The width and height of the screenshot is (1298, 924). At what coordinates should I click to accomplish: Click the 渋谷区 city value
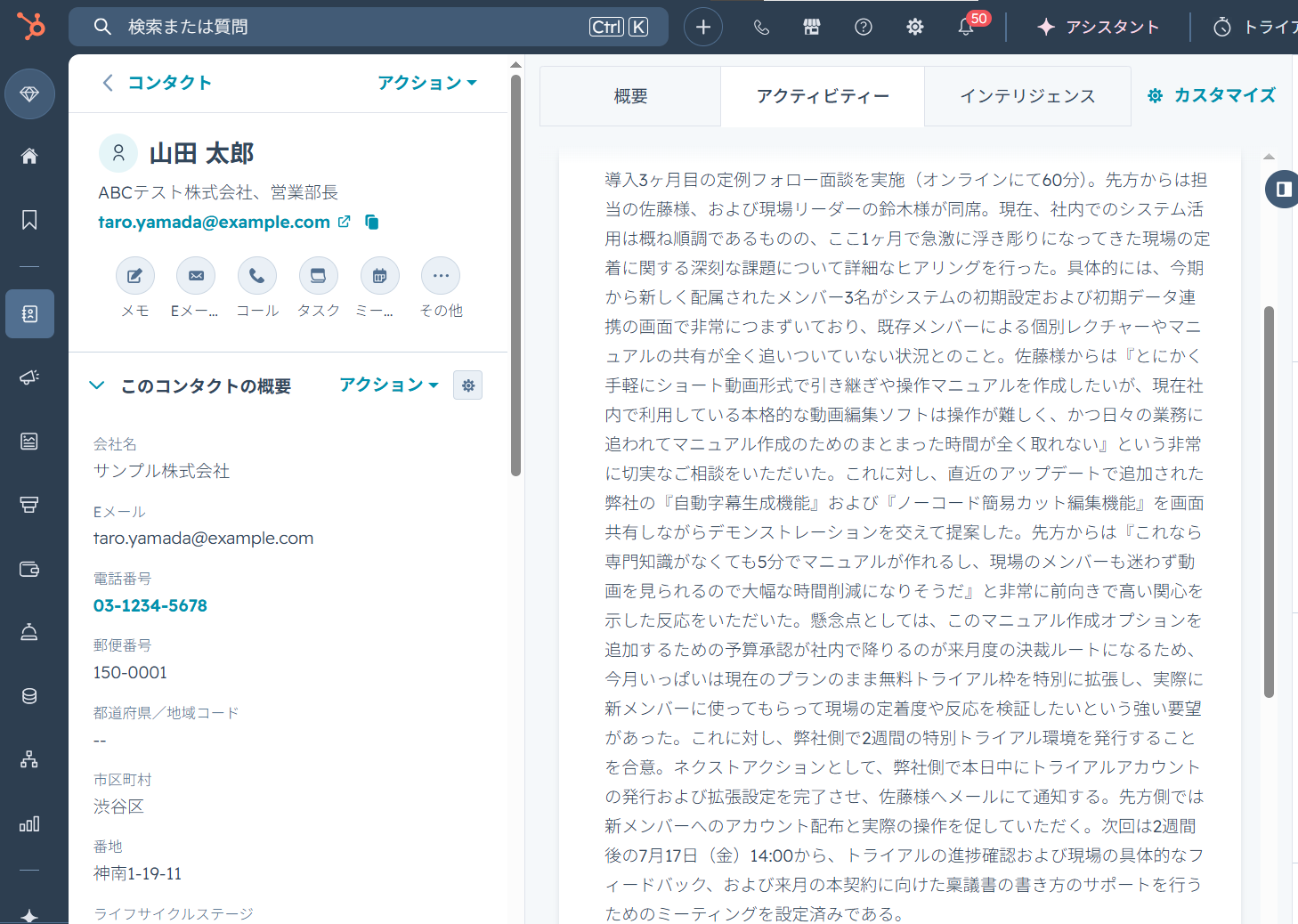[118, 806]
